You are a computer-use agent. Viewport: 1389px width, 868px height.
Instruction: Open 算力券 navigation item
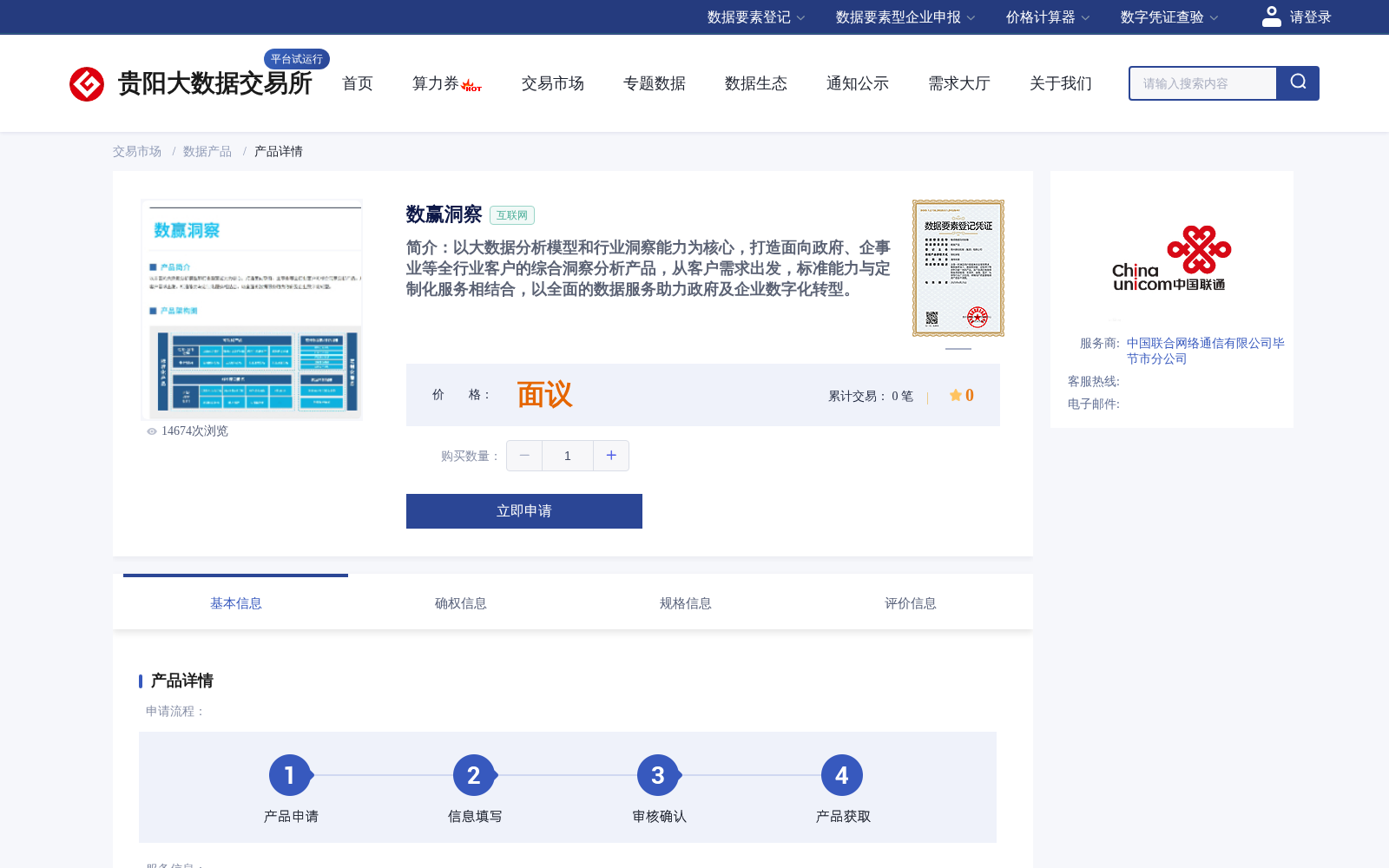pos(436,83)
